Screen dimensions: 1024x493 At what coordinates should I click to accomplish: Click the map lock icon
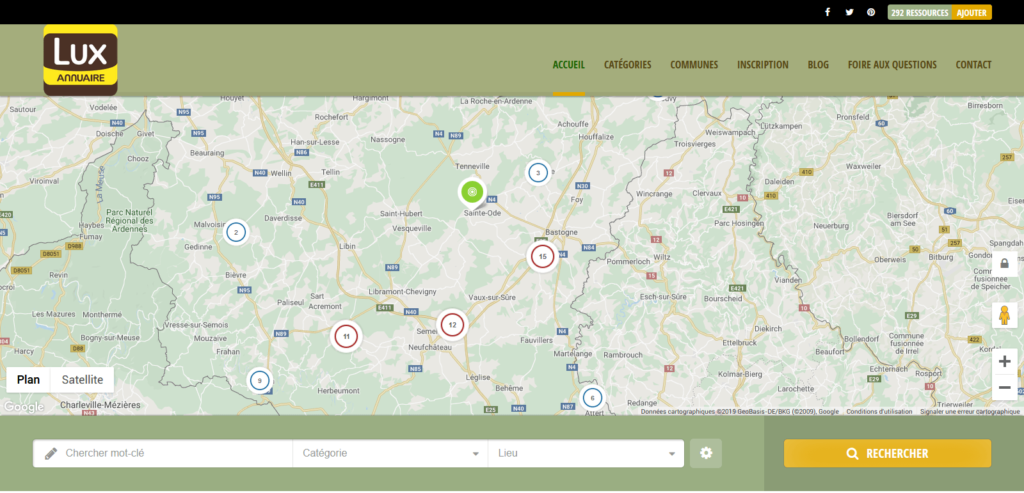pos(1004,264)
